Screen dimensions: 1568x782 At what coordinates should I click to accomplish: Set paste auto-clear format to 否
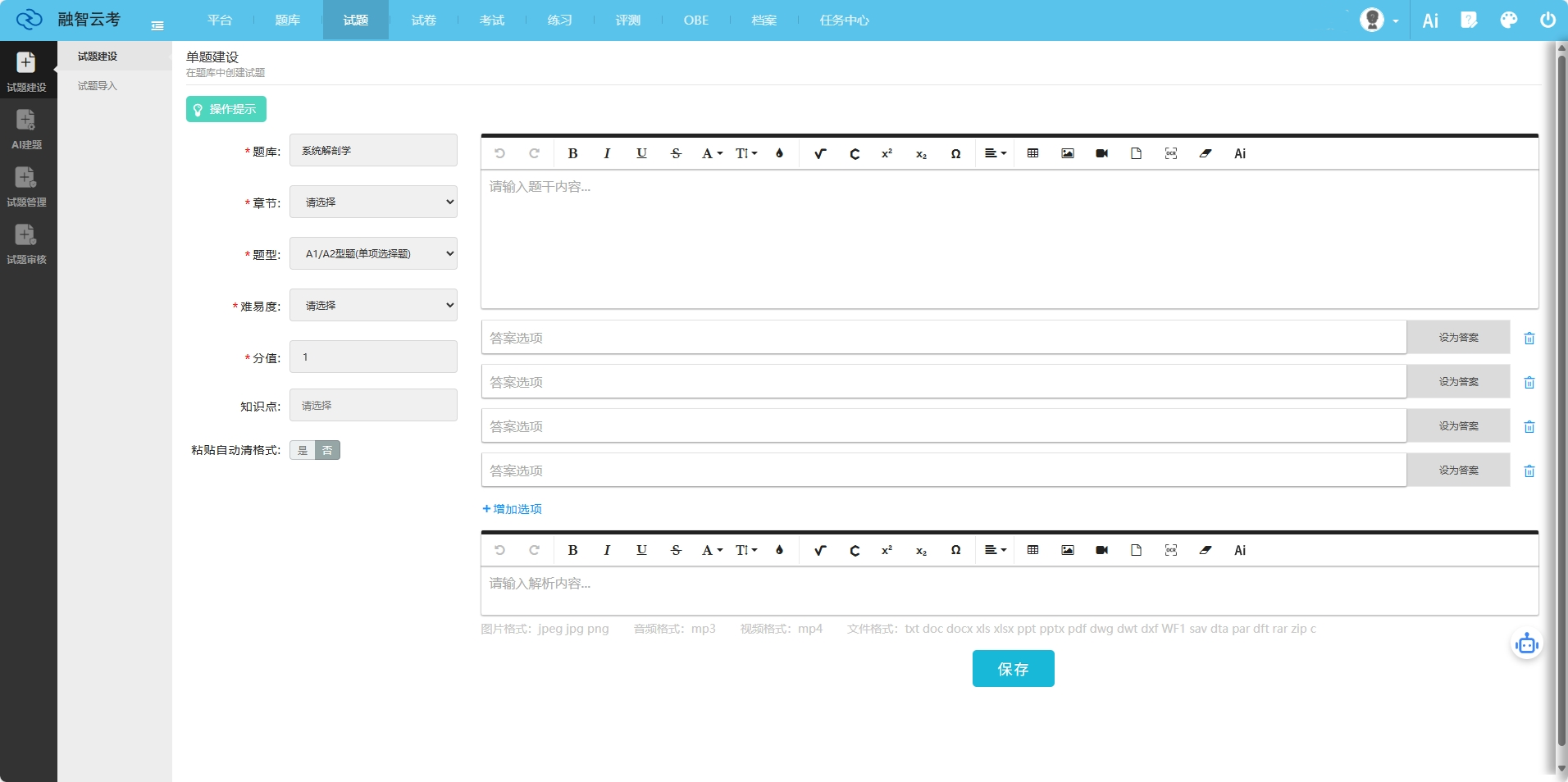tap(327, 450)
